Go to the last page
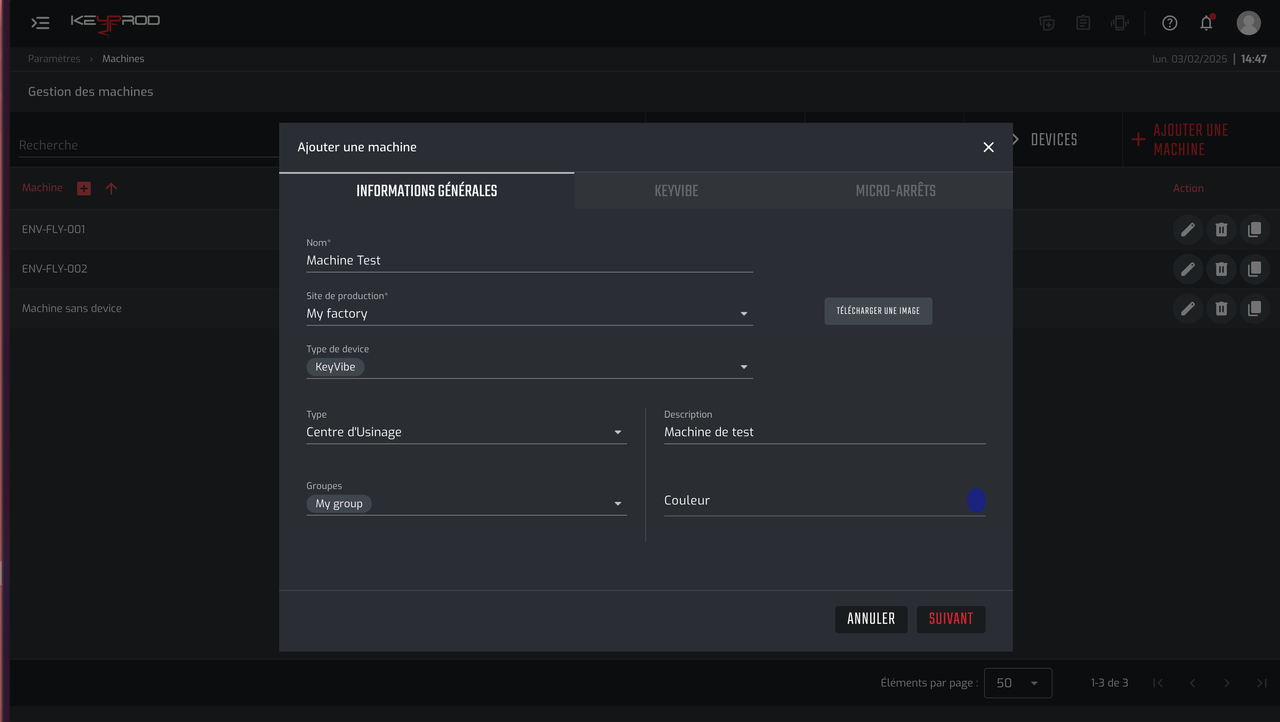Screen dimensions: 1280x722 (1262, 683)
